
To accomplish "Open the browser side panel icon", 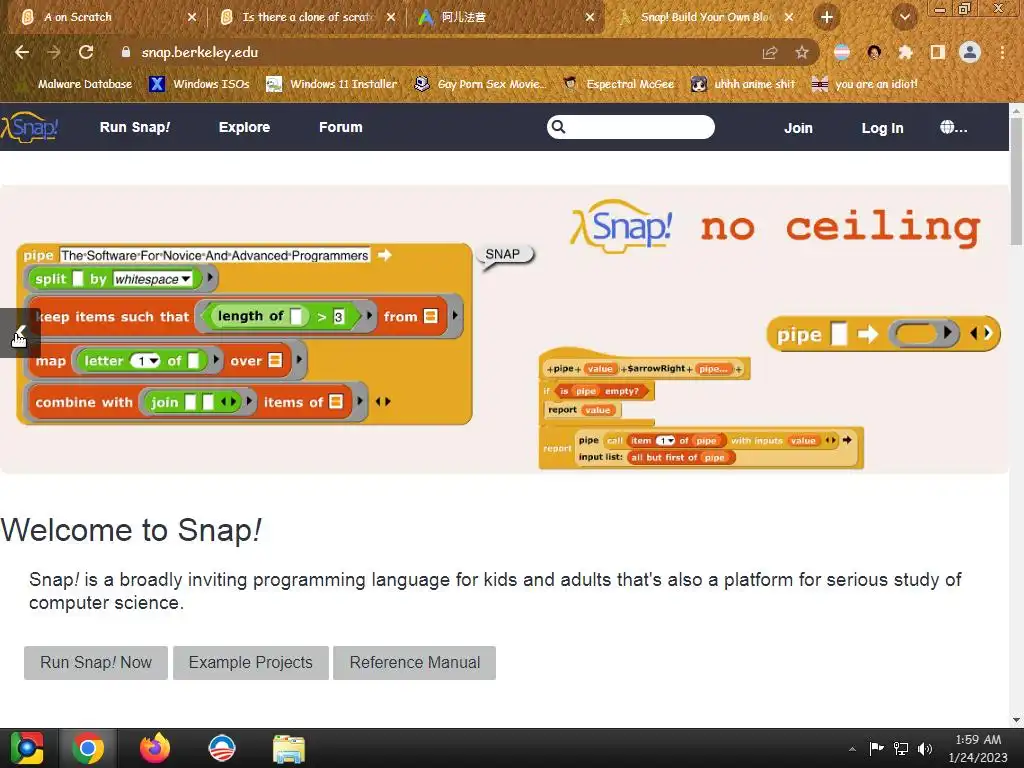I will [938, 52].
